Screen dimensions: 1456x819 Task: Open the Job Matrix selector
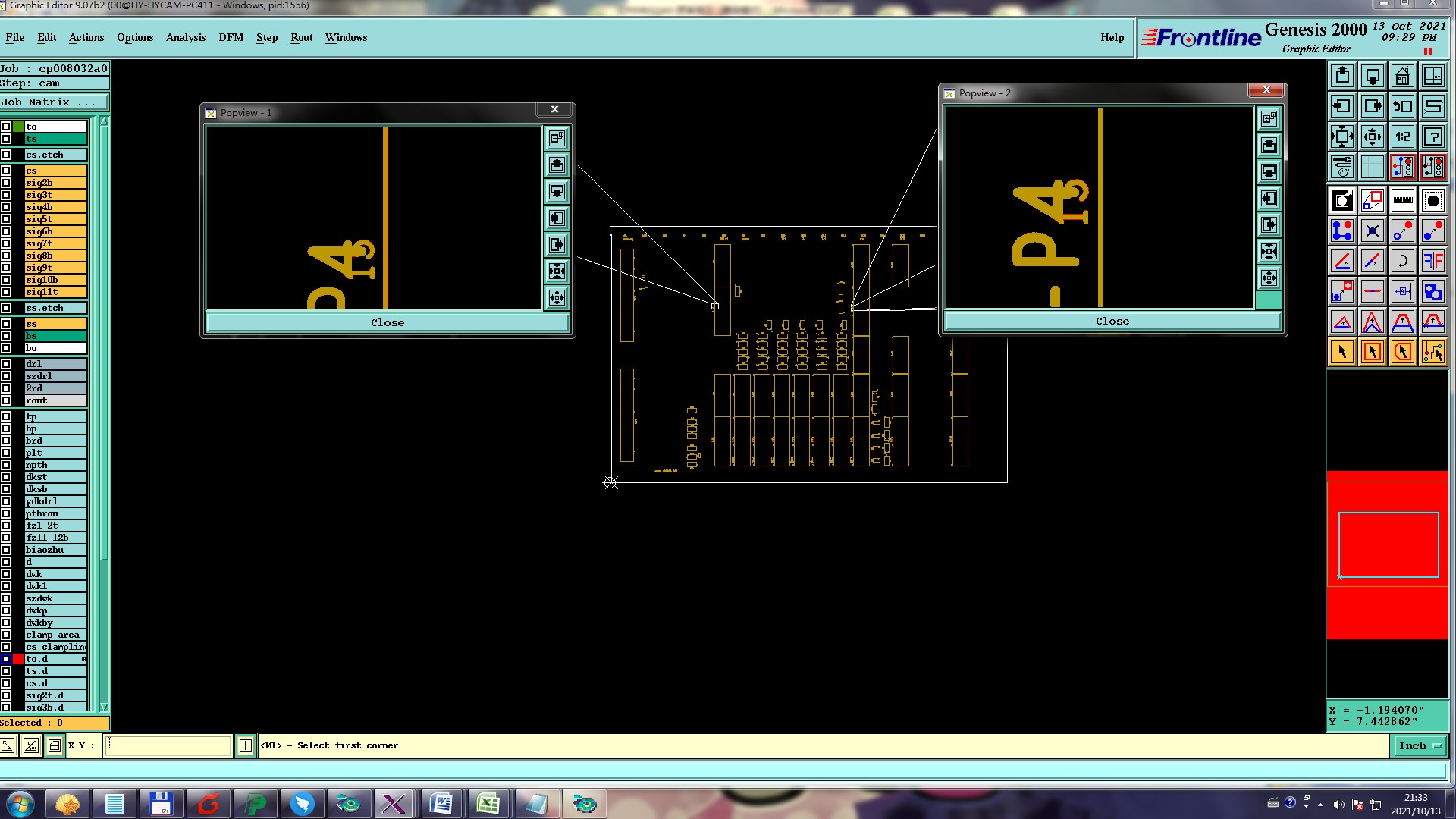click(x=53, y=102)
